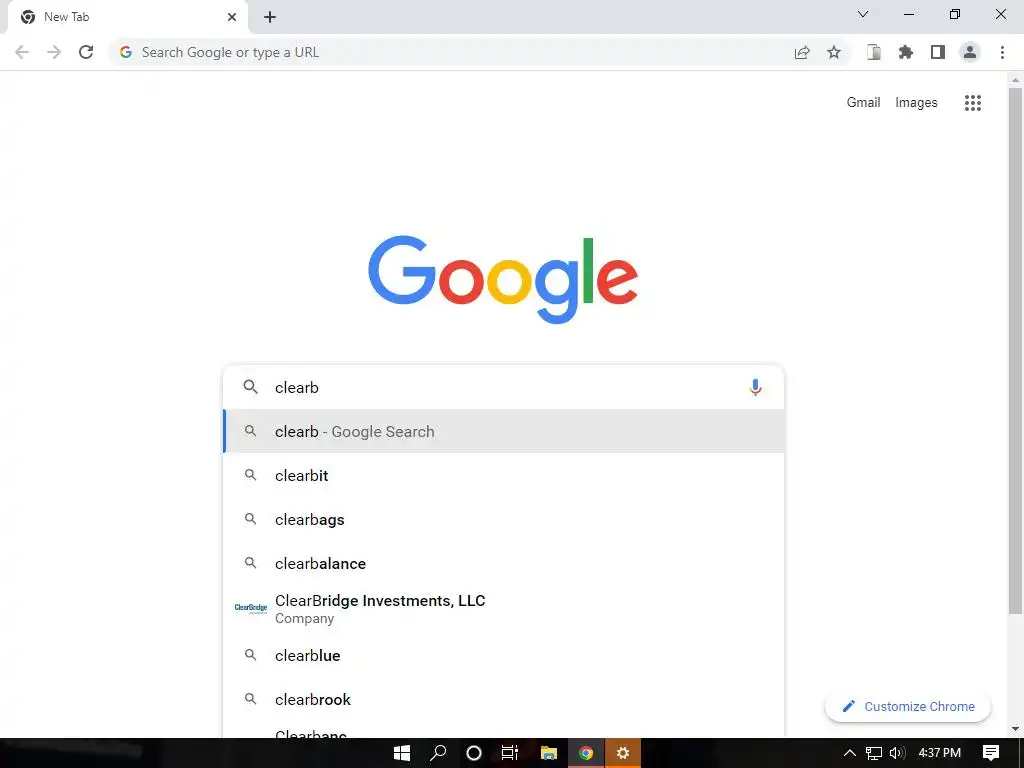Click the magnifier icon in search box
The image size is (1024, 768).
(250, 387)
